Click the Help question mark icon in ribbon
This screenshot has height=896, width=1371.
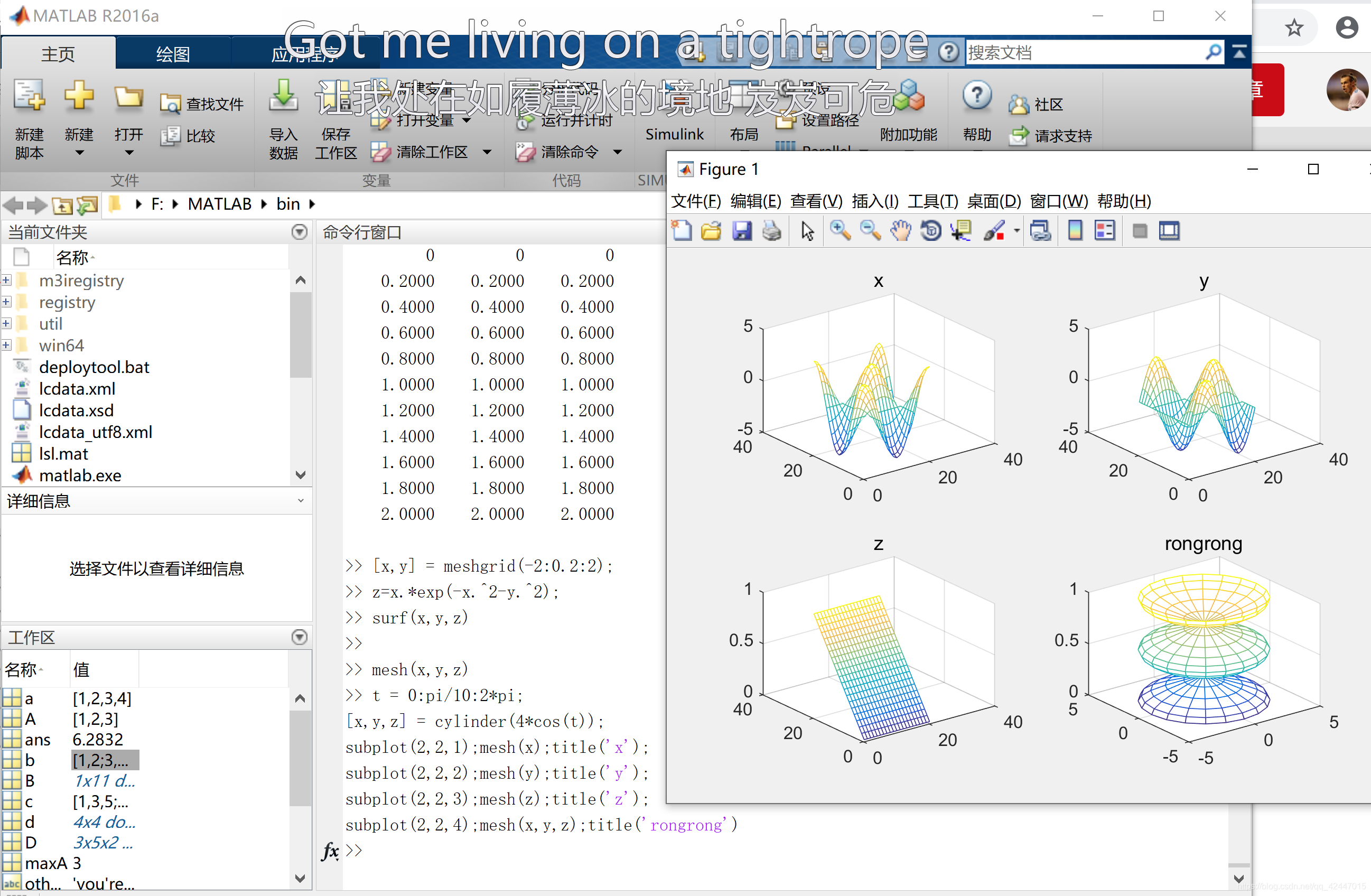pyautogui.click(x=976, y=96)
